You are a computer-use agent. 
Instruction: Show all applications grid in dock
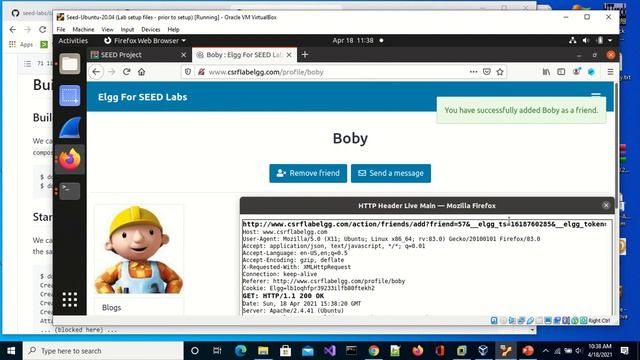[70, 299]
